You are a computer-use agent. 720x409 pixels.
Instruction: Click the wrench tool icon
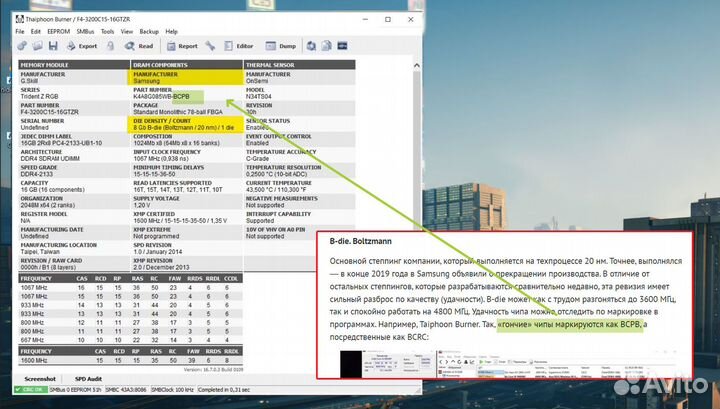[x=211, y=45]
